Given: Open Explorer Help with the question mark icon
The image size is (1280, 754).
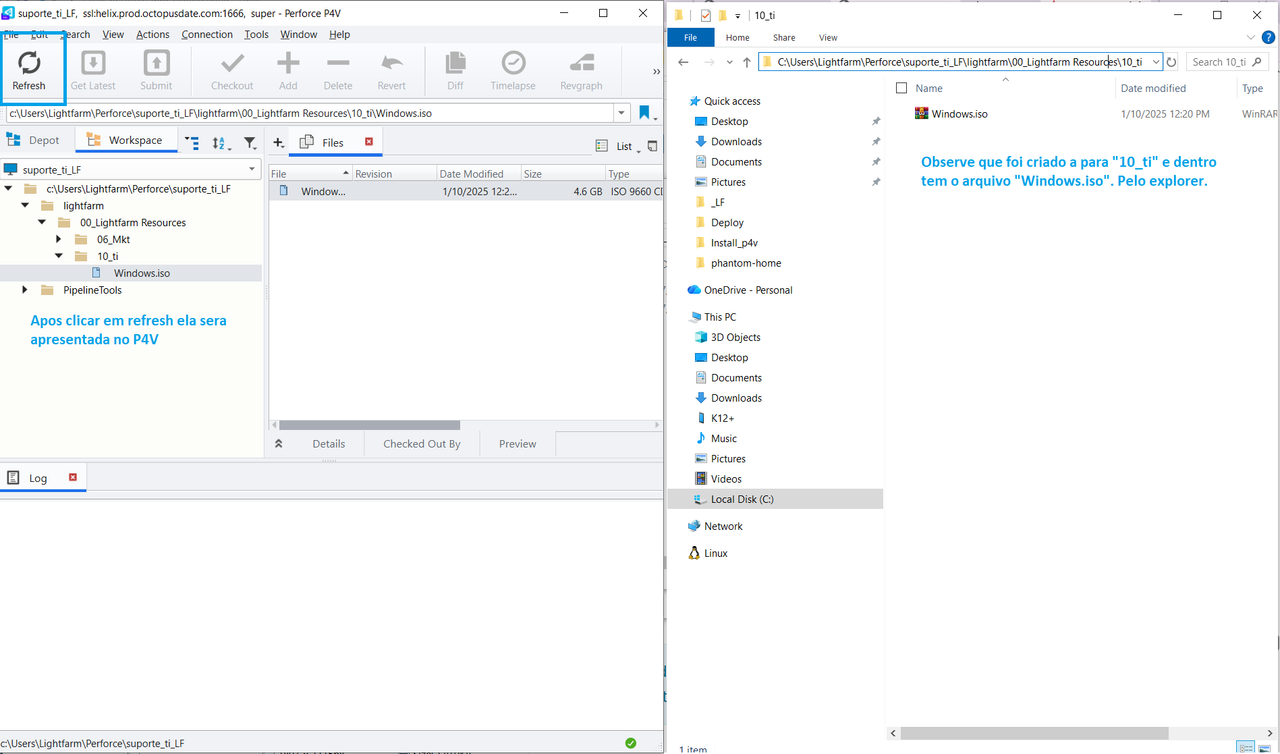Looking at the screenshot, I should click(1268, 38).
